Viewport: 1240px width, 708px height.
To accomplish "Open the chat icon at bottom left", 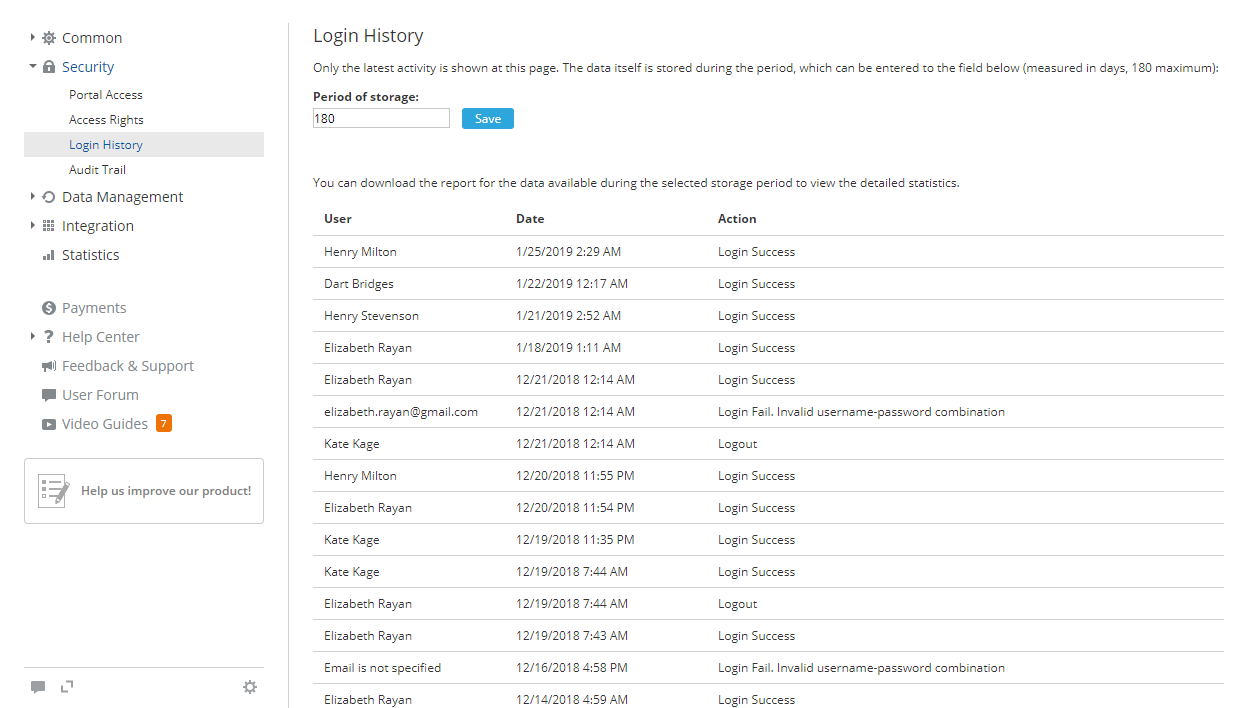I will [x=38, y=686].
